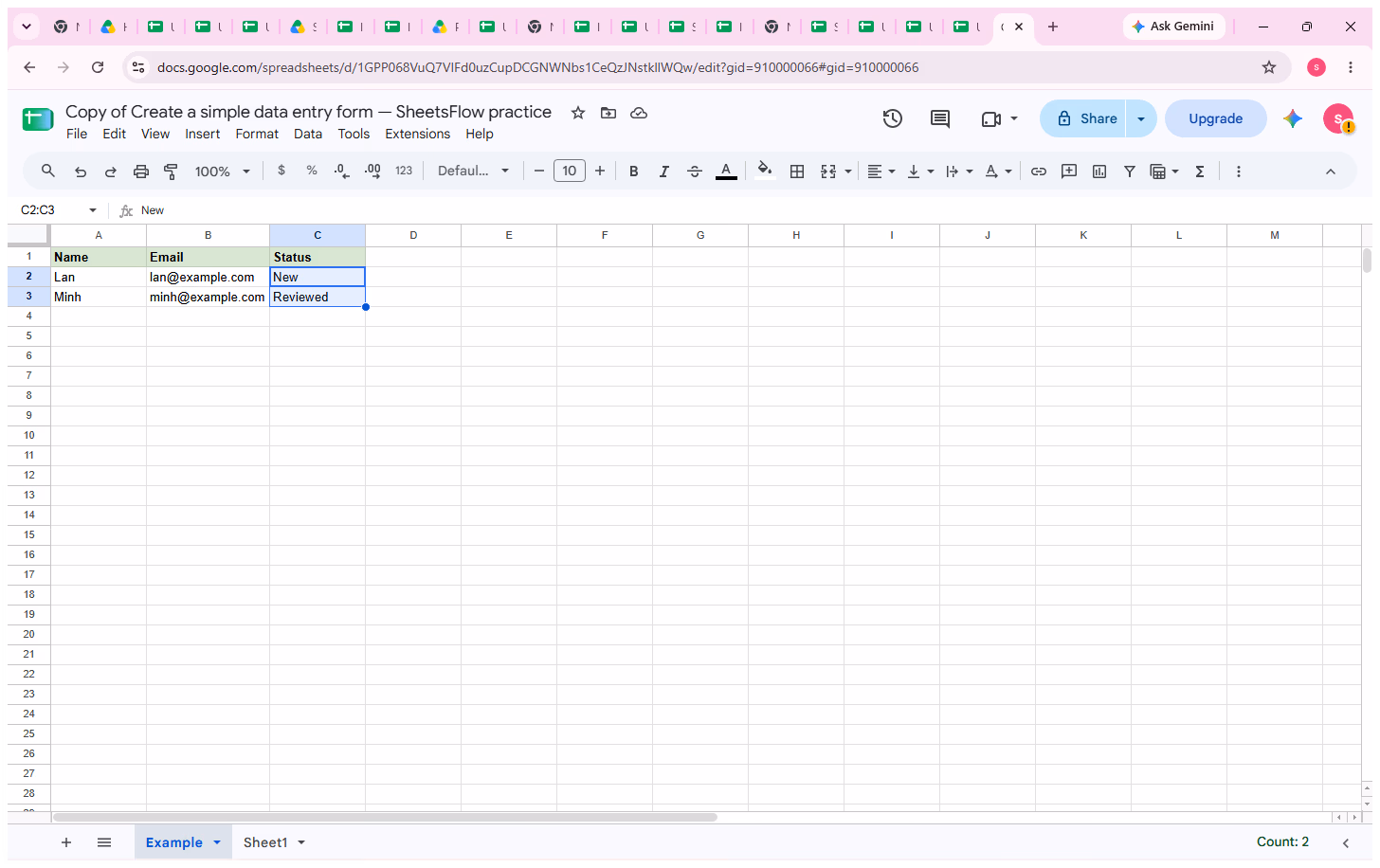The height and width of the screenshot is (868, 1380).
Task: Switch to the Sheet1 tab
Action: click(265, 842)
